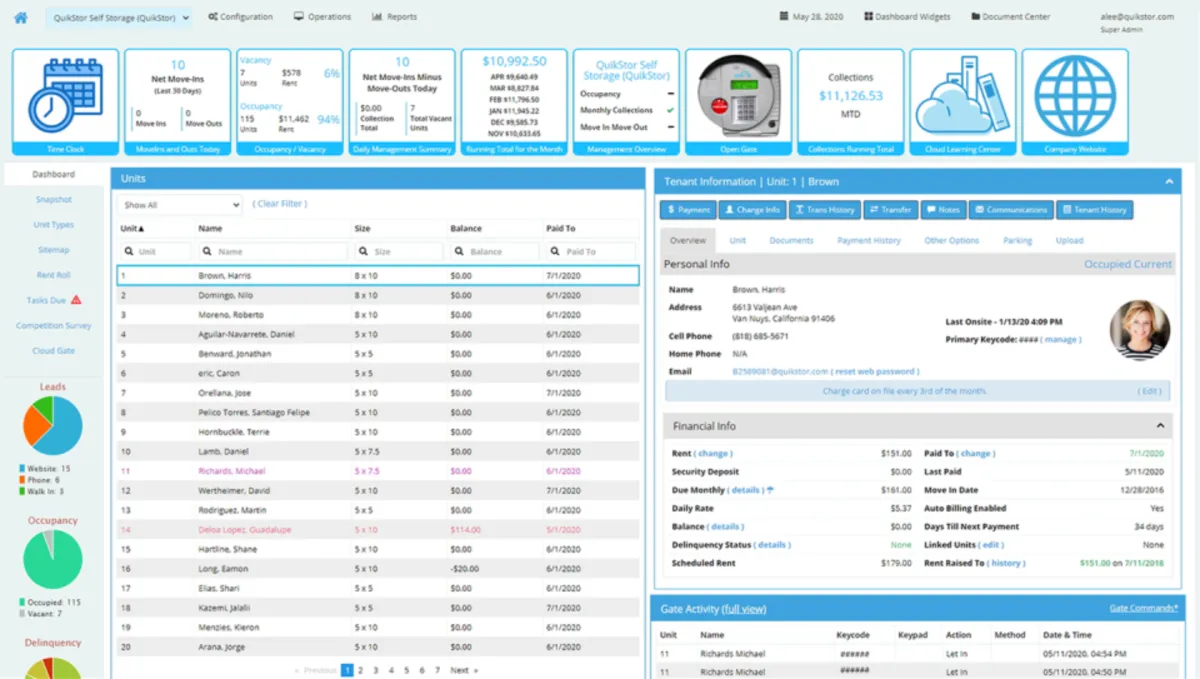1200x679 pixels.
Task: Switch to the Payment History tab
Action: tap(868, 241)
